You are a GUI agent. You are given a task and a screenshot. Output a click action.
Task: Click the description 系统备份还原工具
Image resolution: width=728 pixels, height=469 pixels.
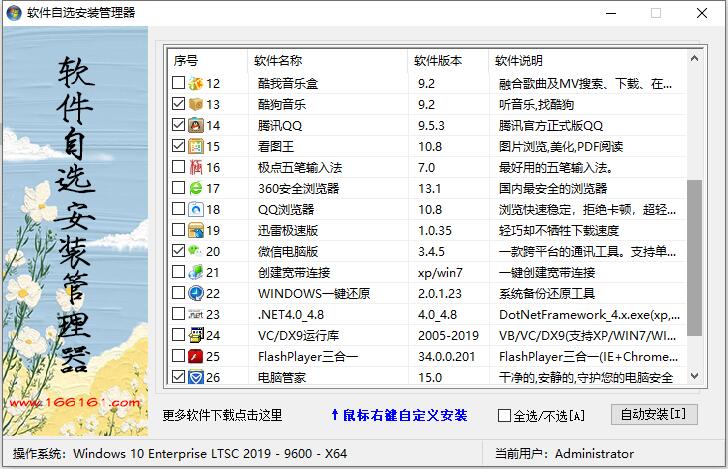click(547, 293)
